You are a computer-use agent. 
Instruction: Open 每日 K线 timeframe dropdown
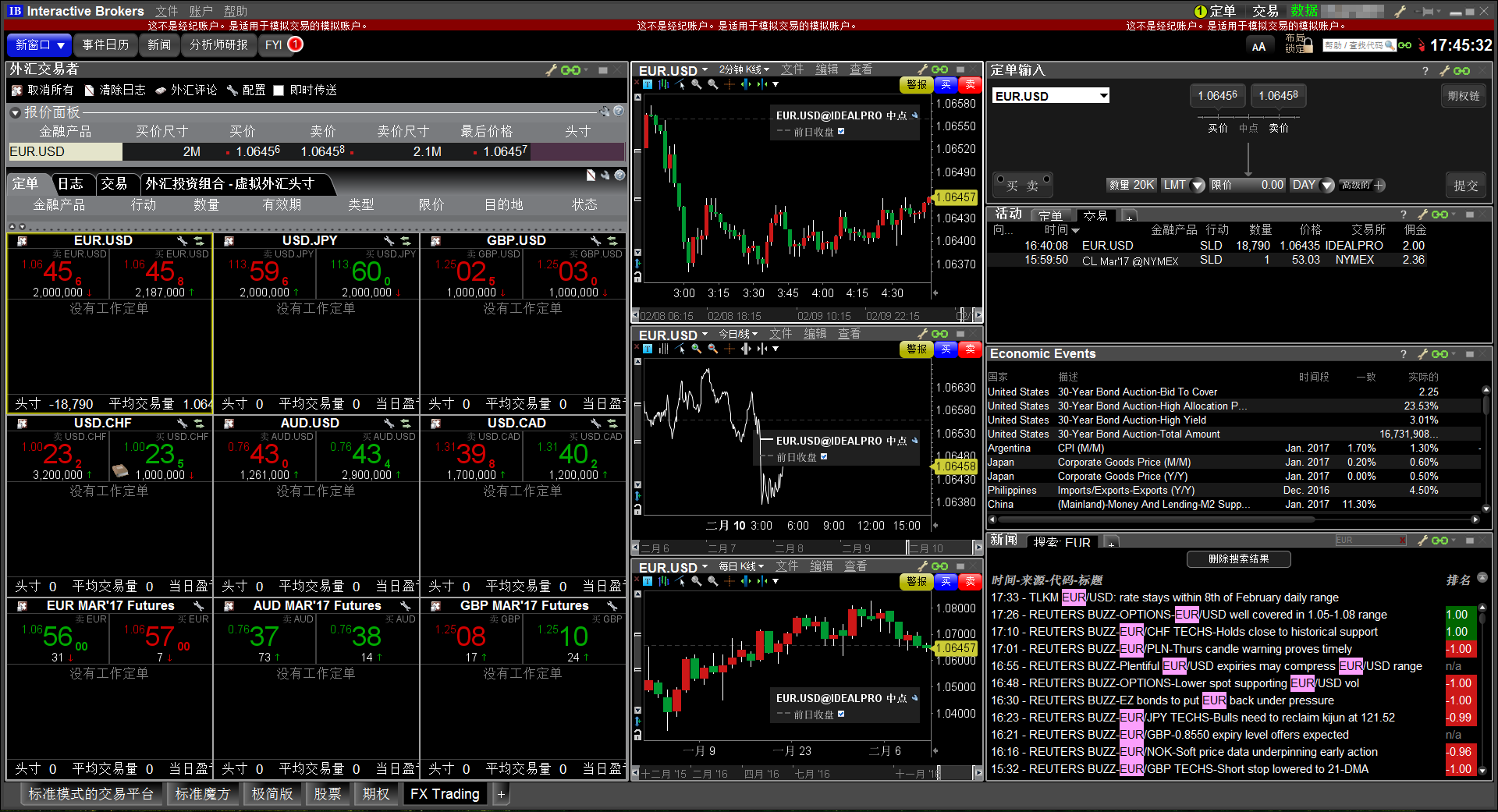coord(740,566)
